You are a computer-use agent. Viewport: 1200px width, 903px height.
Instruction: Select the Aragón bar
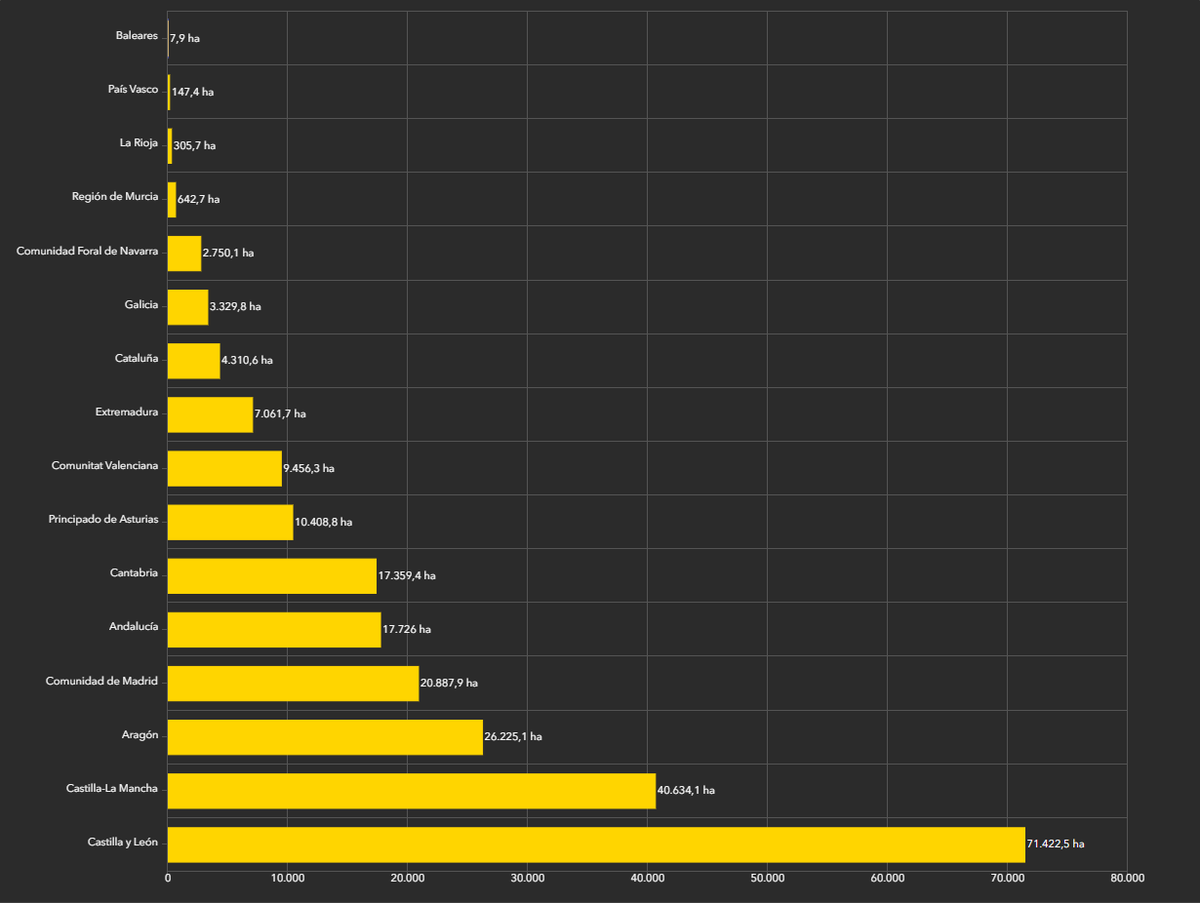pyautogui.click(x=325, y=737)
